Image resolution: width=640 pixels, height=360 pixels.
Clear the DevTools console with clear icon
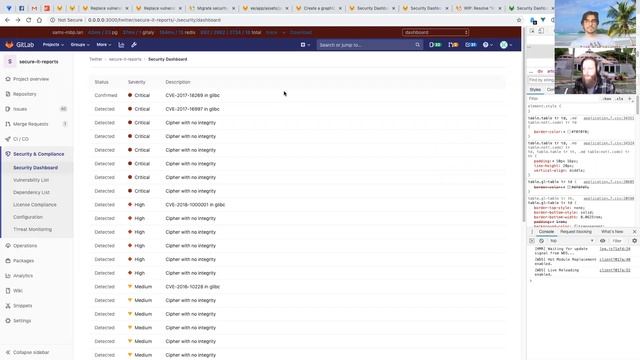coord(541,241)
